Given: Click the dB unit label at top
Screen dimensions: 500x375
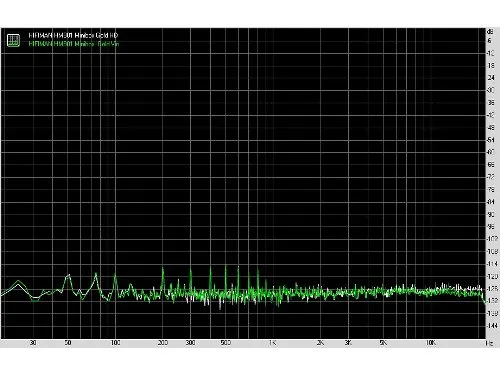Looking at the screenshot, I should point(490,32).
